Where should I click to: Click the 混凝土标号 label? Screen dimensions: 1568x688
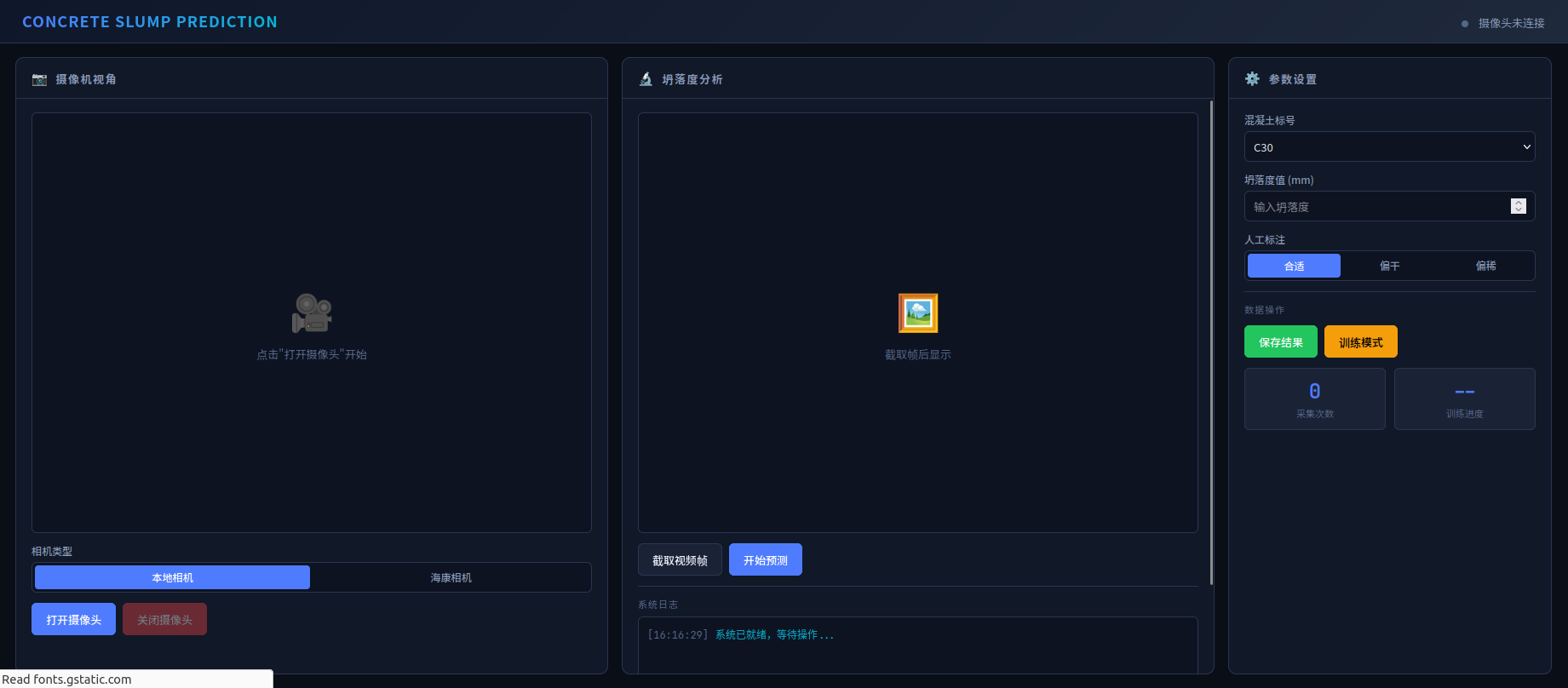coord(1270,120)
